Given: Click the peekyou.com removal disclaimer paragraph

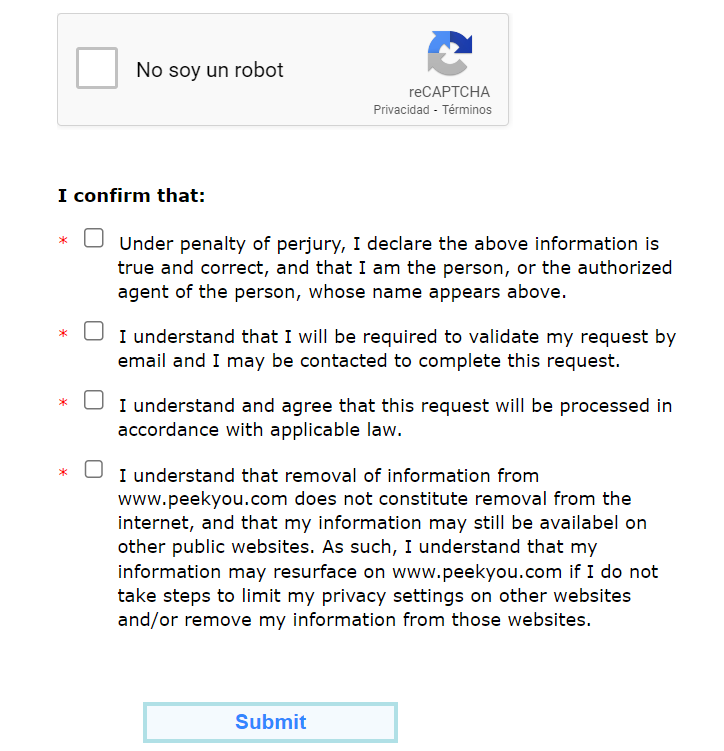Looking at the screenshot, I should pos(387,547).
